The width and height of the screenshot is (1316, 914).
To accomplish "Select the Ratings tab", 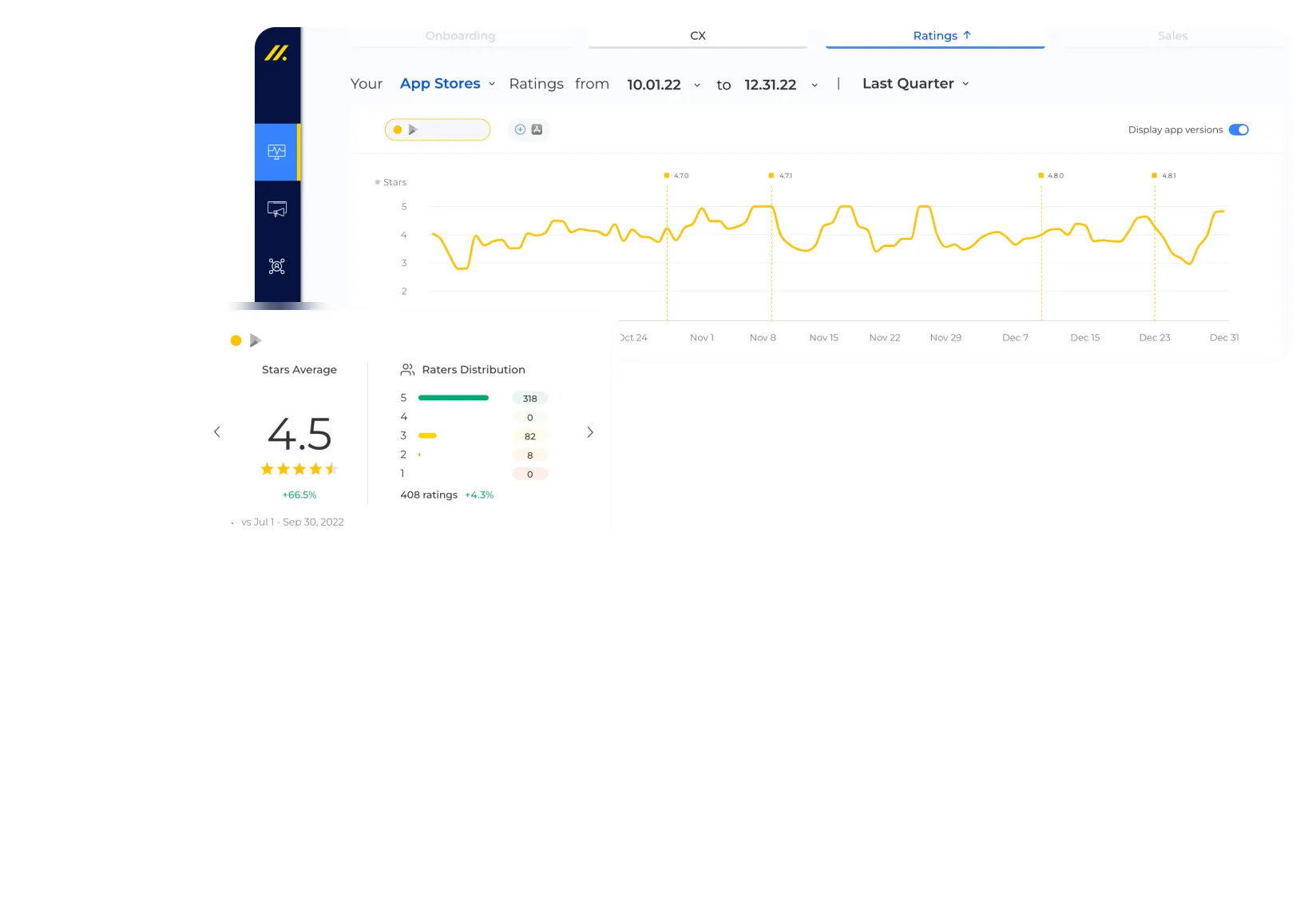I will coord(935,36).
